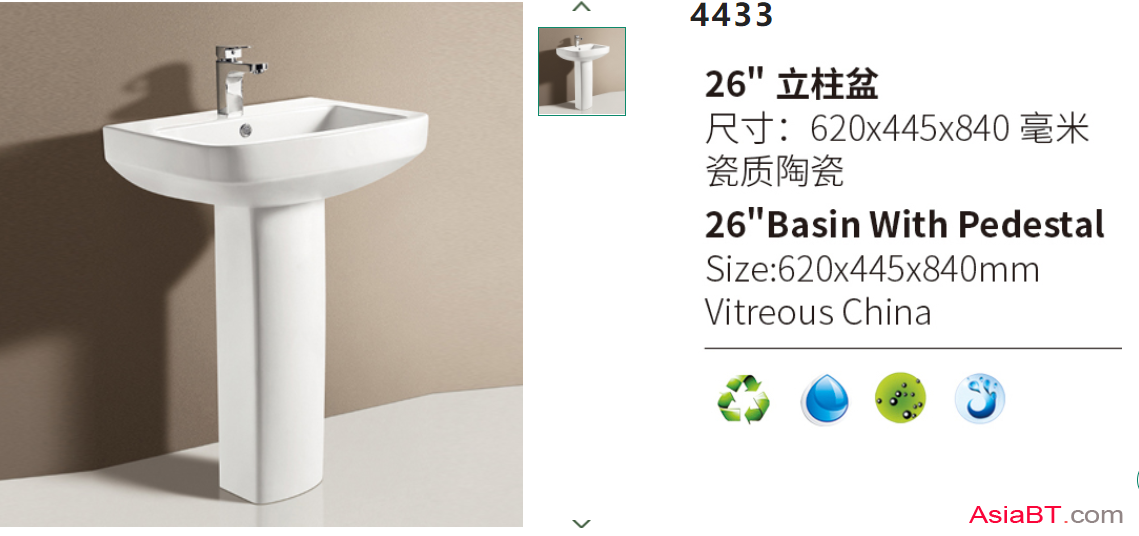
Task: Click the down chevron below thumbnails
Action: [582, 523]
